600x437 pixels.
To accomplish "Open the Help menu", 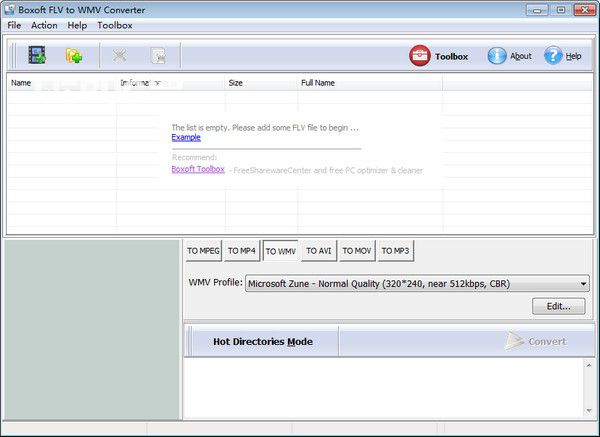I will (x=77, y=25).
